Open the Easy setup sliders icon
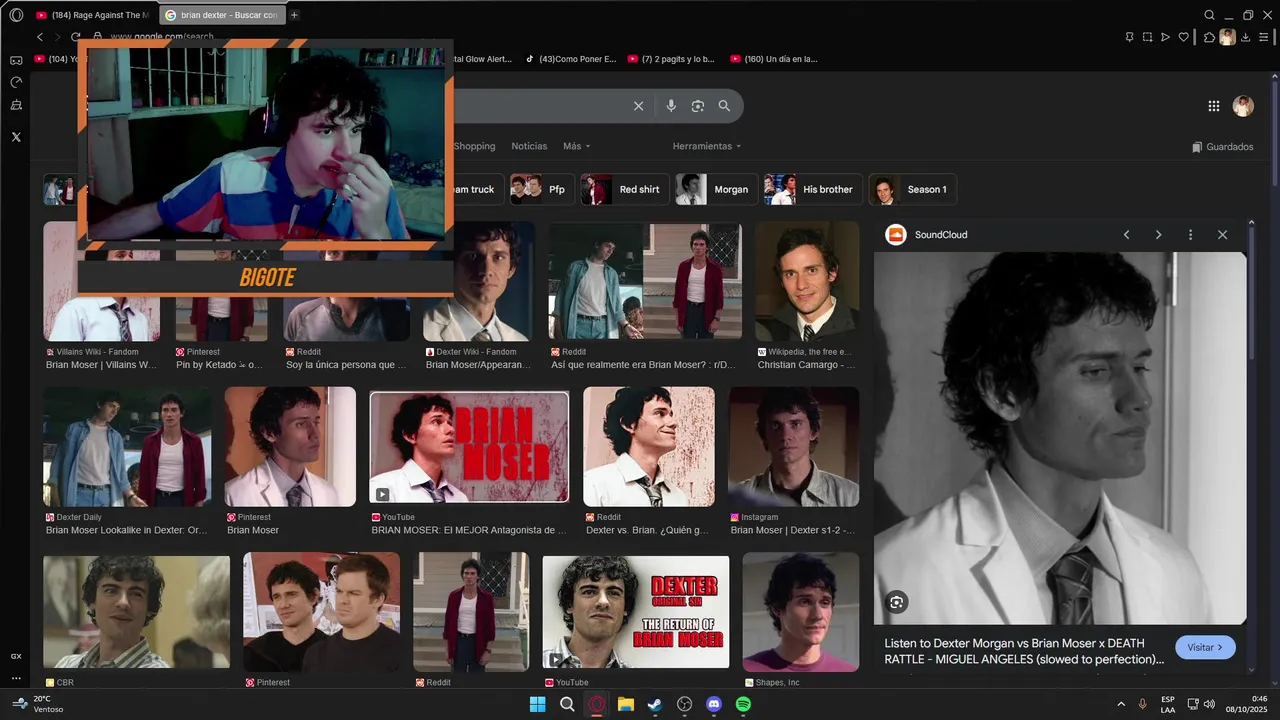Viewport: 1280px width, 720px height. [1263, 37]
